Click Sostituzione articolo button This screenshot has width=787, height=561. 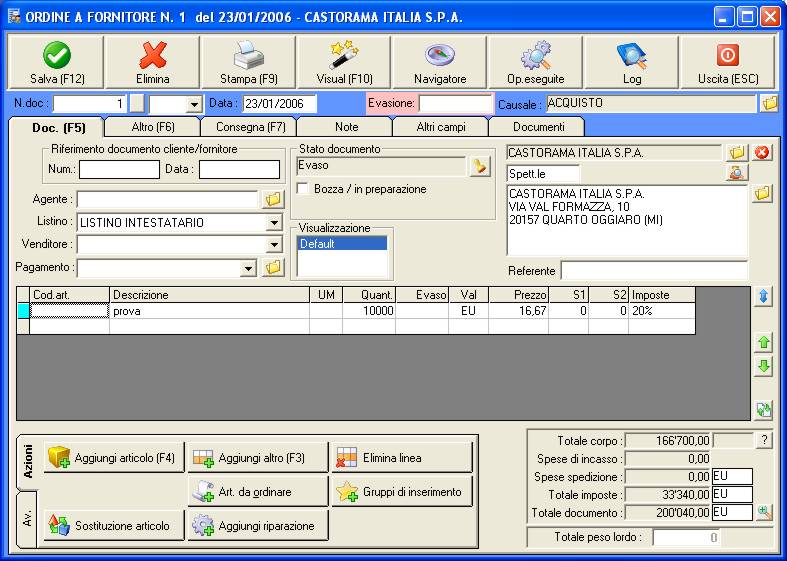click(x=114, y=526)
